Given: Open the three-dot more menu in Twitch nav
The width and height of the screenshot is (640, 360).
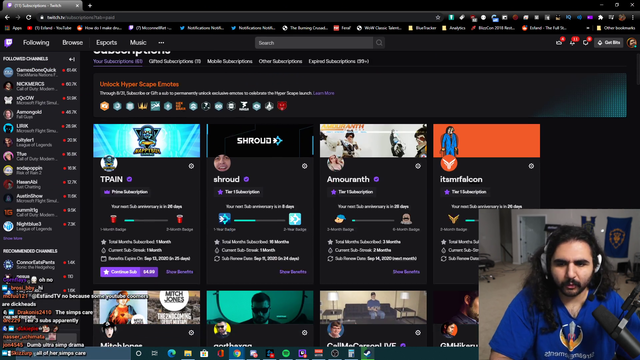Looking at the screenshot, I should point(161,42).
